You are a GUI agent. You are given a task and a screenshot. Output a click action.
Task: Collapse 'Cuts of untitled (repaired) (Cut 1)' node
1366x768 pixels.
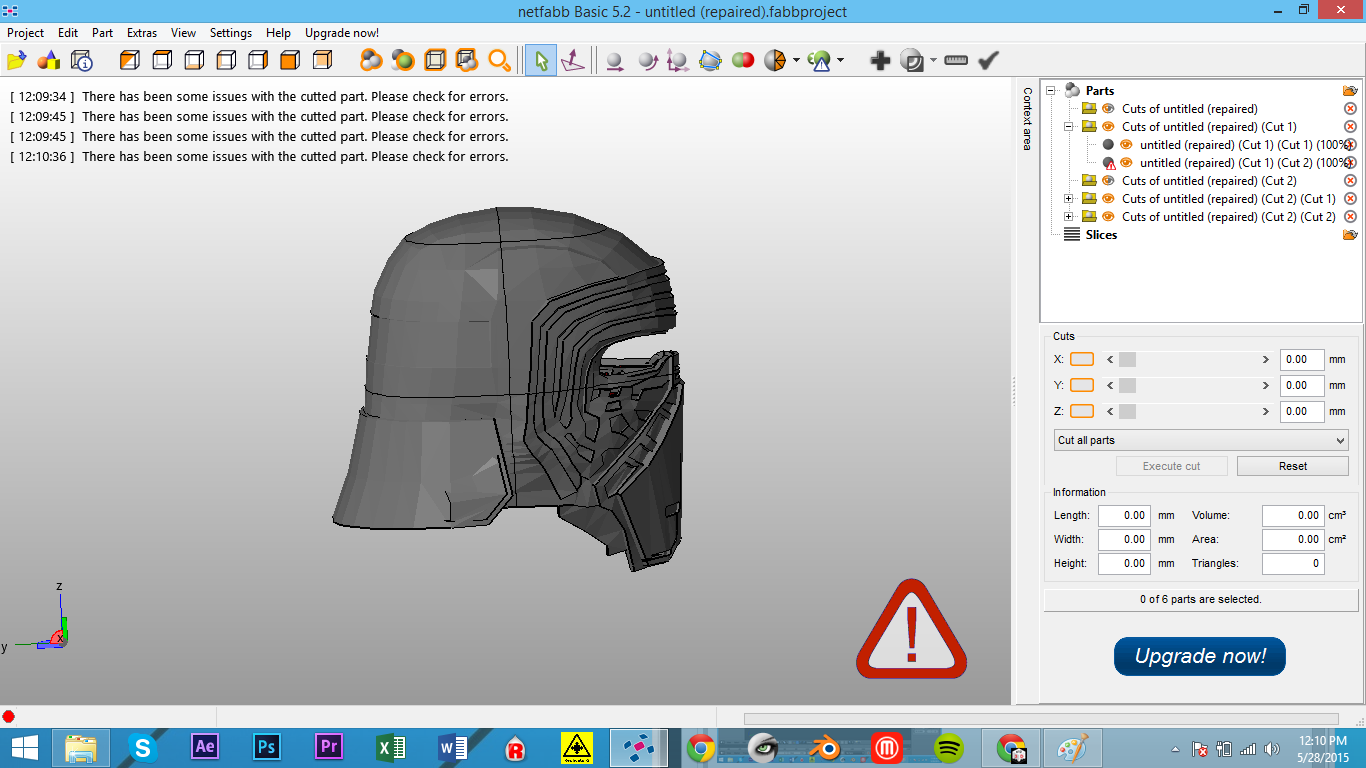(x=1069, y=127)
